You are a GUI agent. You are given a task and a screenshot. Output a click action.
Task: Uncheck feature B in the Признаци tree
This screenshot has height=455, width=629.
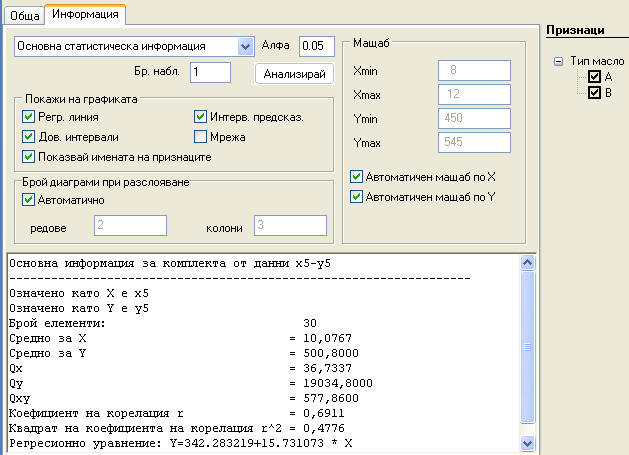click(594, 93)
